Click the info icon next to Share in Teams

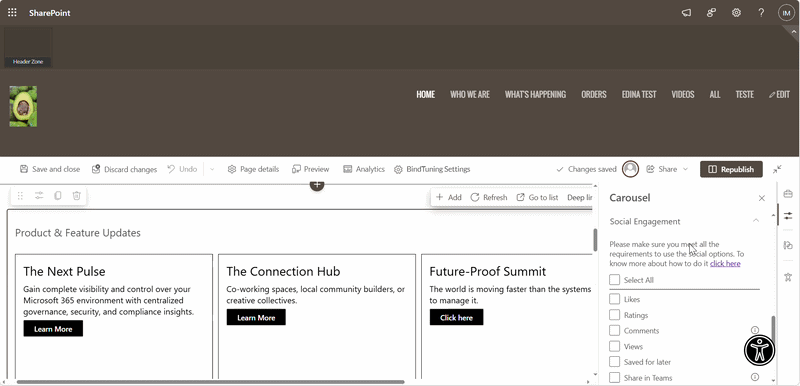click(755, 377)
